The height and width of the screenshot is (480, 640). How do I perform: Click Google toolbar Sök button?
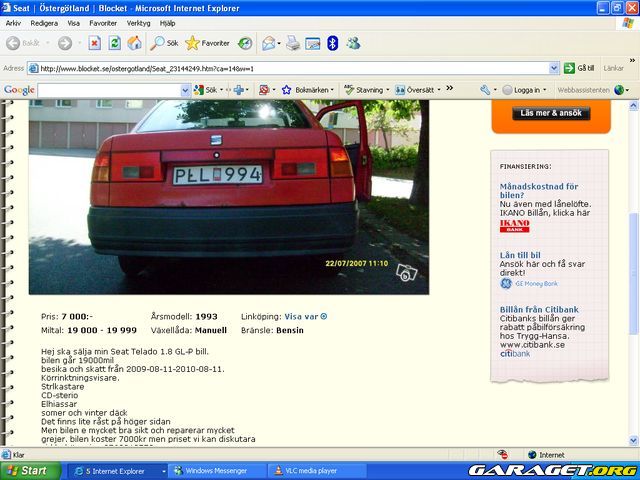(x=206, y=90)
